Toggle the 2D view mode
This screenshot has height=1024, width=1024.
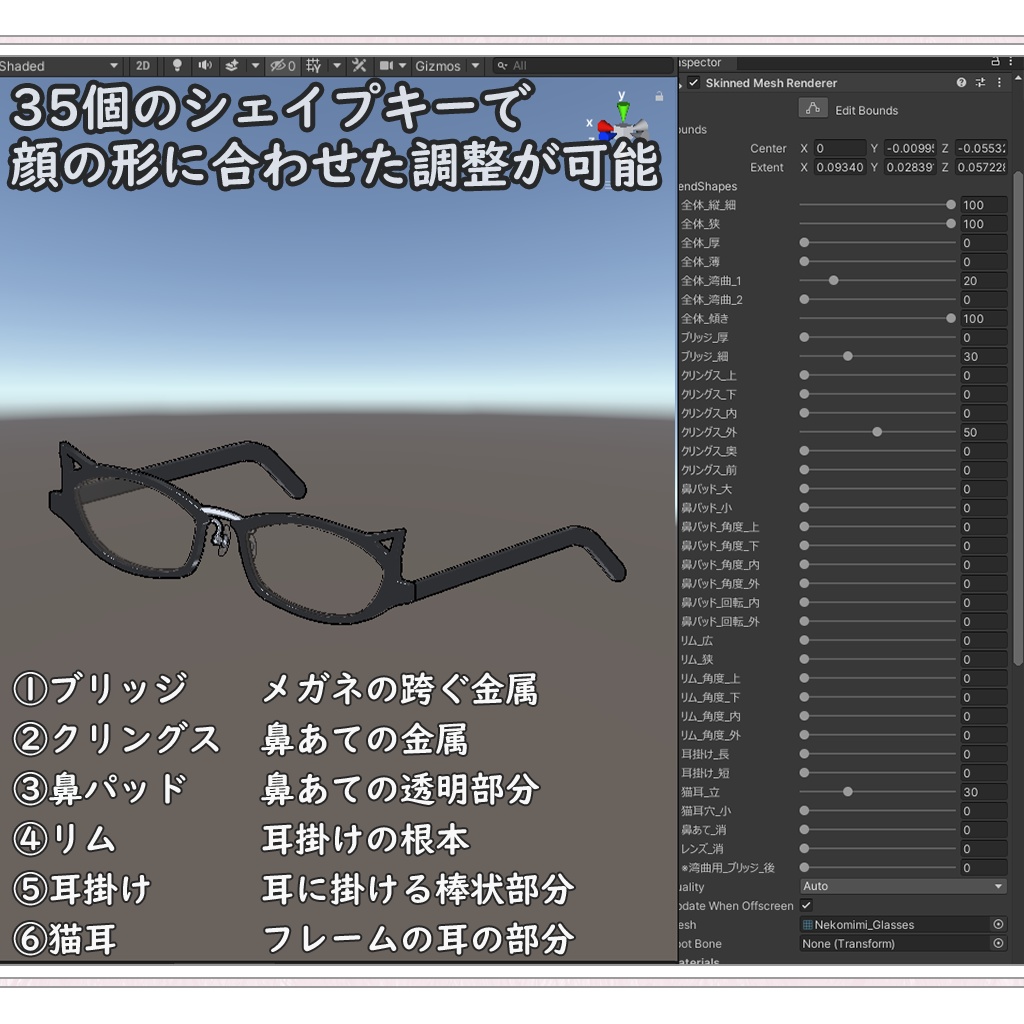143,66
